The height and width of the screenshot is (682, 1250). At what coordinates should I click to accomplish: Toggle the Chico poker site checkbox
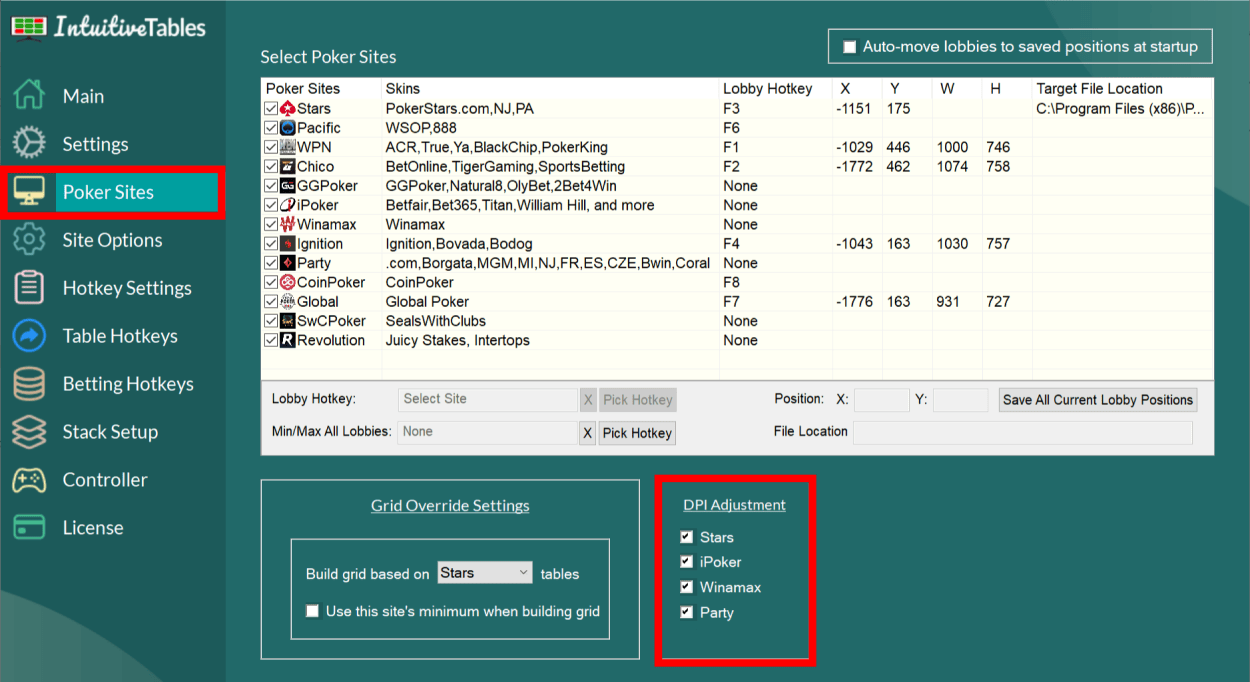[271, 166]
